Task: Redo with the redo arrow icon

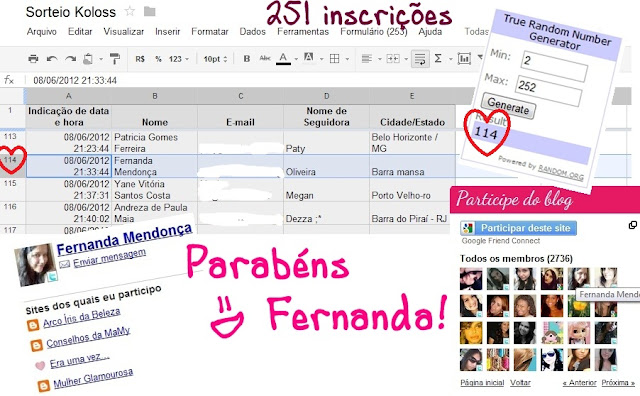Action: pos(70,59)
